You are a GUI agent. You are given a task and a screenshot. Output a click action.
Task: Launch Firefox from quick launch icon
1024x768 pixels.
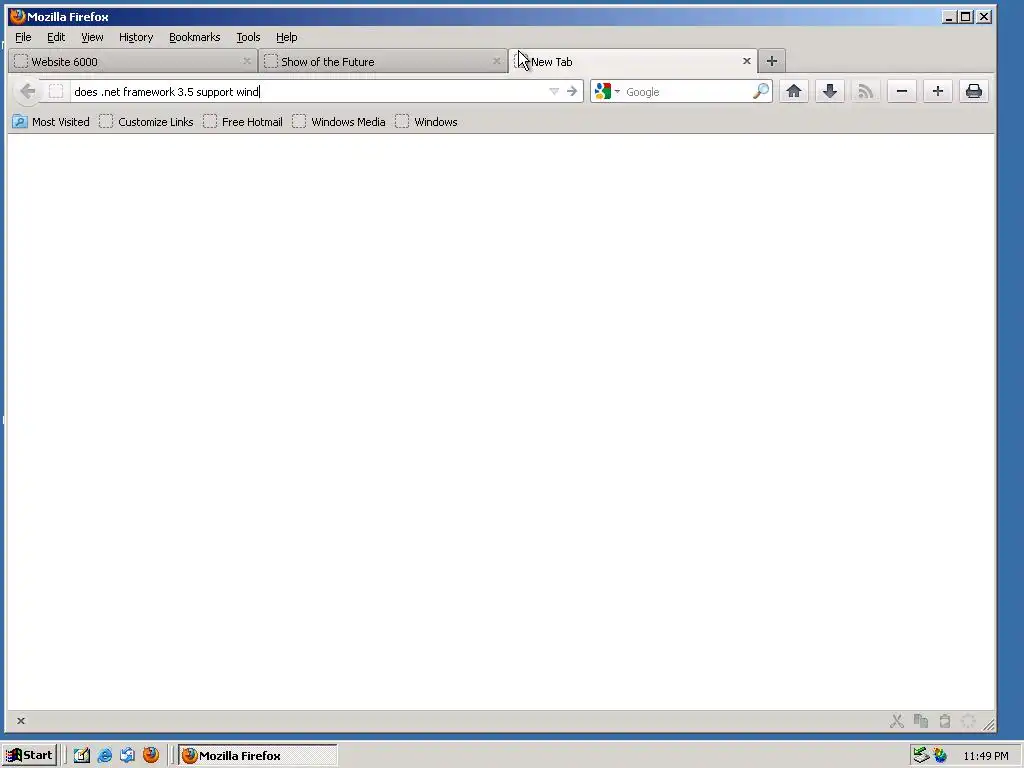(151, 755)
